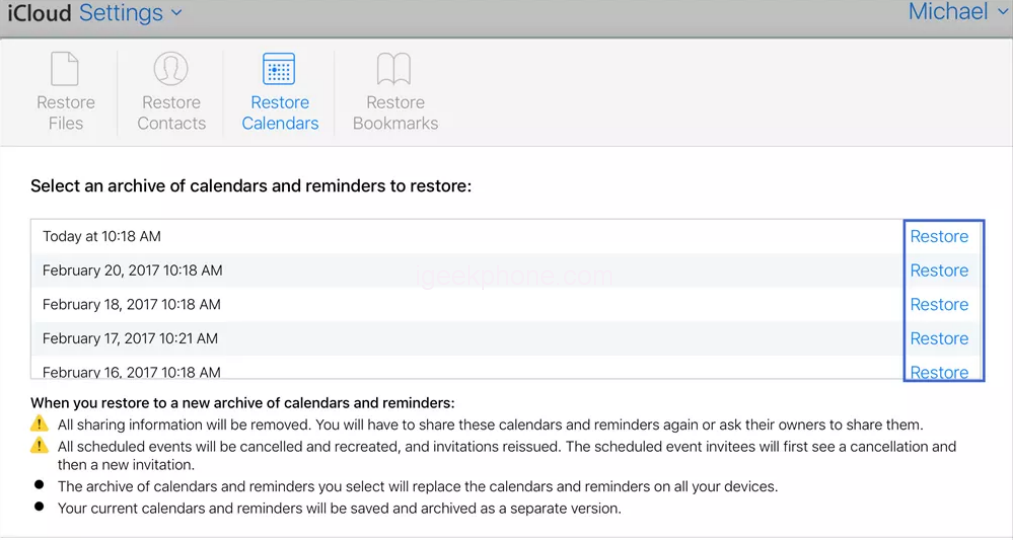The image size is (1014, 540).
Task: Restore the February 20, 2017 archive
Action: [x=939, y=271]
